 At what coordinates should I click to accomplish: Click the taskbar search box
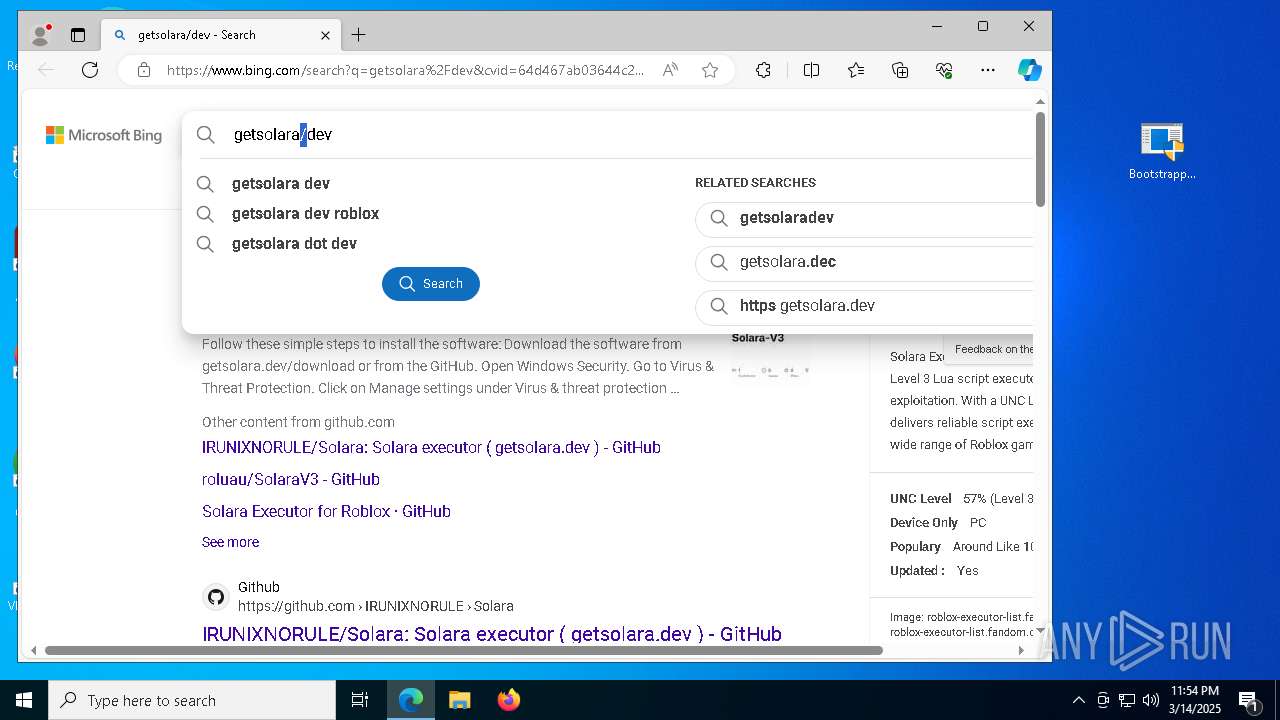pos(192,700)
